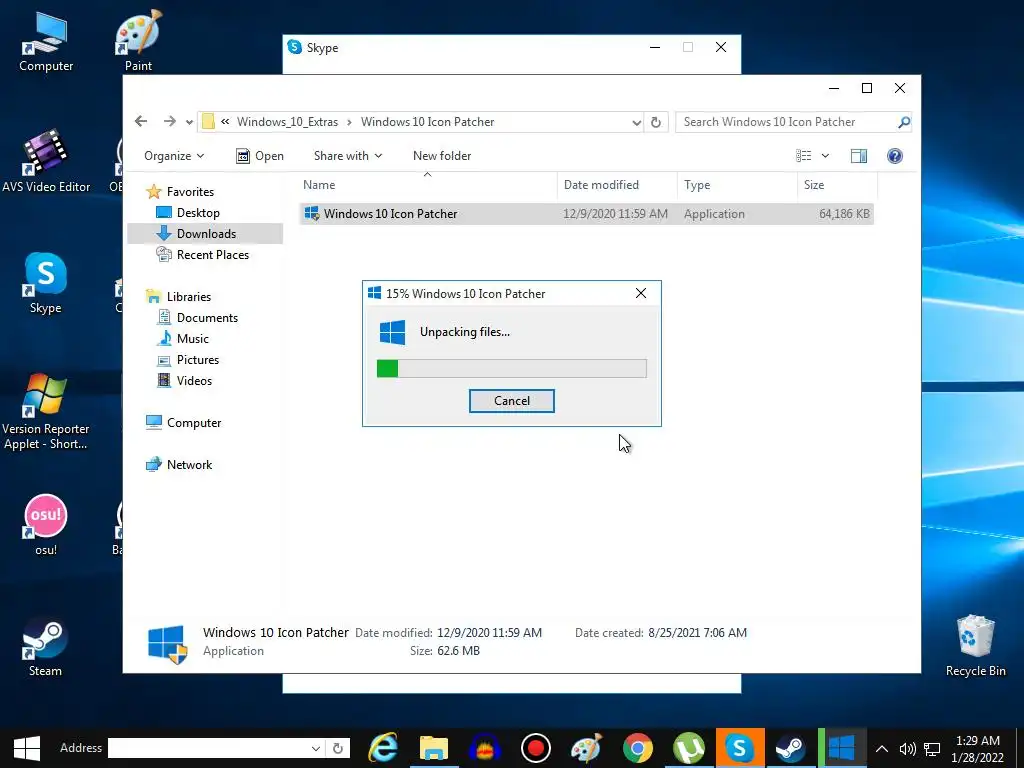Switch to Windows 10 Icon Patcher taskbar item
The height and width of the screenshot is (768, 1024).
click(x=841, y=748)
